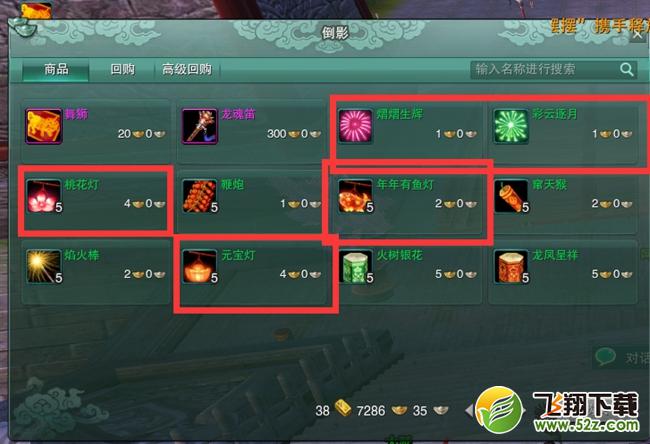
Task: Select the 元宝灯 ingot lantern icon
Action: [200, 267]
